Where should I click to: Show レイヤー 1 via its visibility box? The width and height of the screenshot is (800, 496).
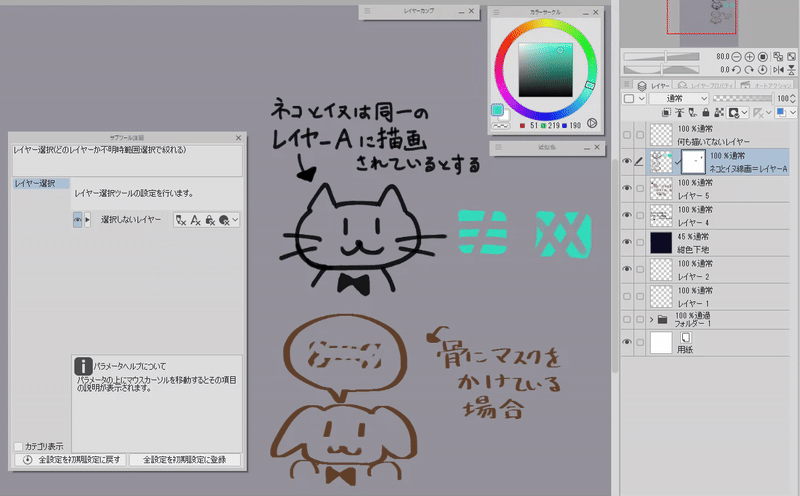(627, 296)
